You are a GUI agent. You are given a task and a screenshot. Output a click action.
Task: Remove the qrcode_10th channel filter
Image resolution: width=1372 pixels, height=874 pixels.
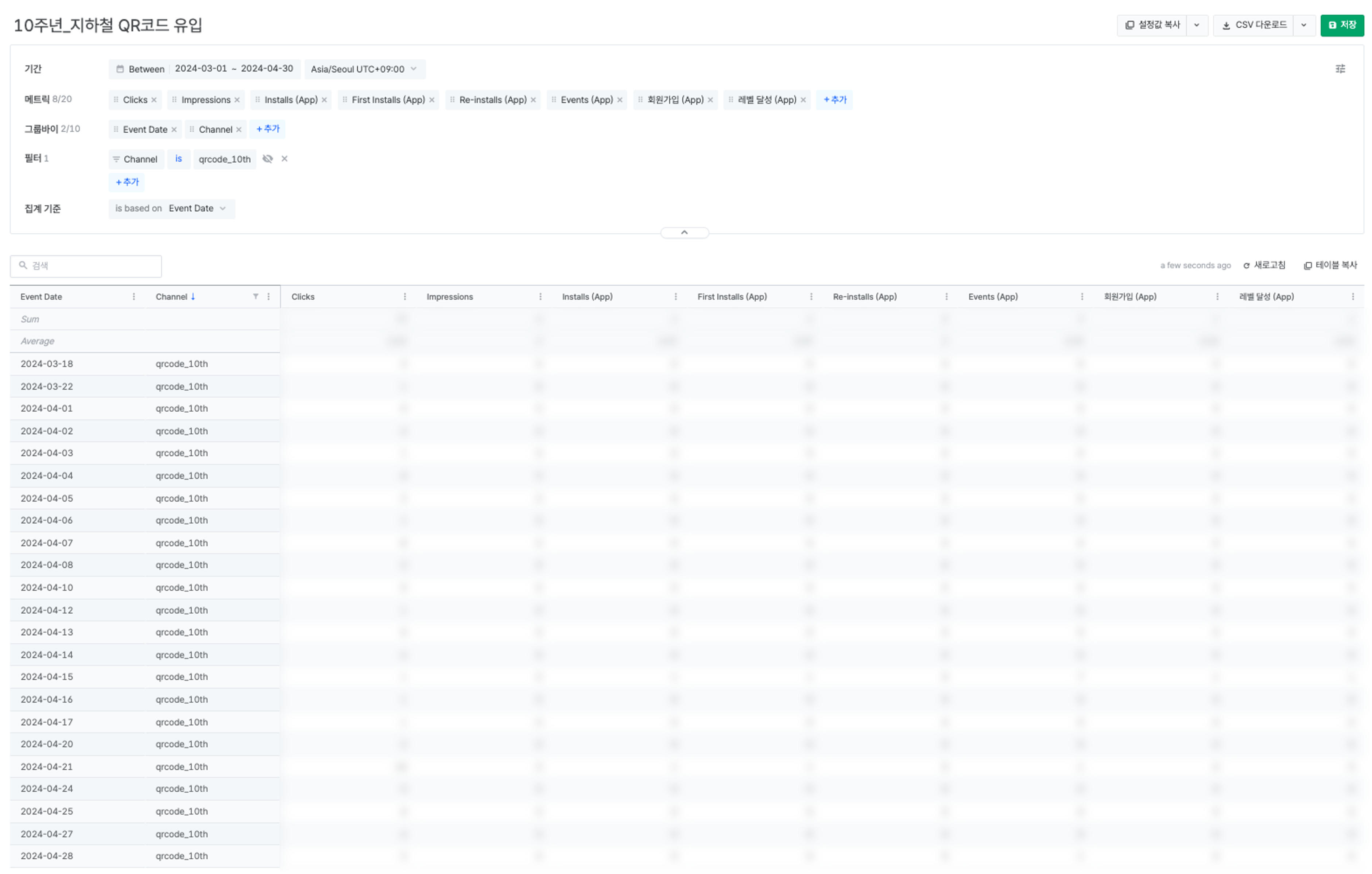click(285, 159)
